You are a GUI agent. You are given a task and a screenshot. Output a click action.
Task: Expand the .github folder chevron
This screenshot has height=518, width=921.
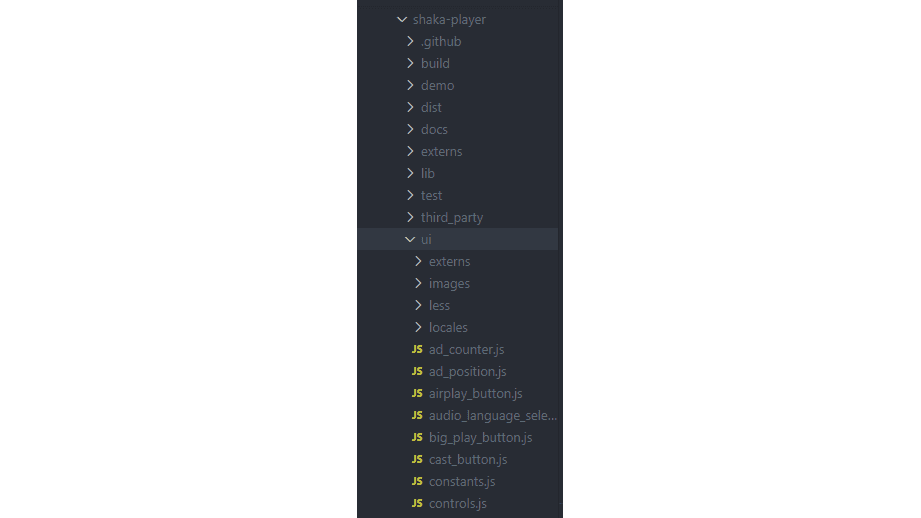tap(410, 41)
